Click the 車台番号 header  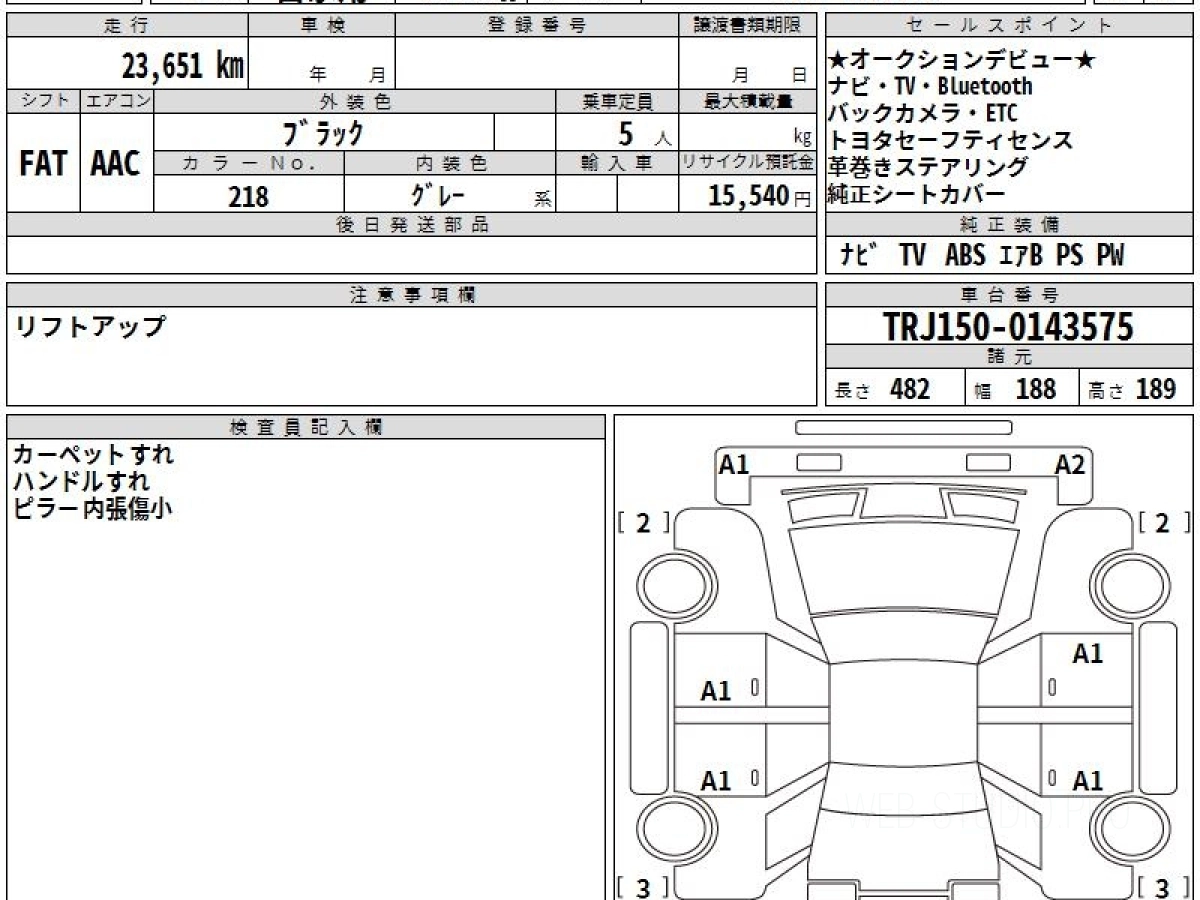(1010, 295)
